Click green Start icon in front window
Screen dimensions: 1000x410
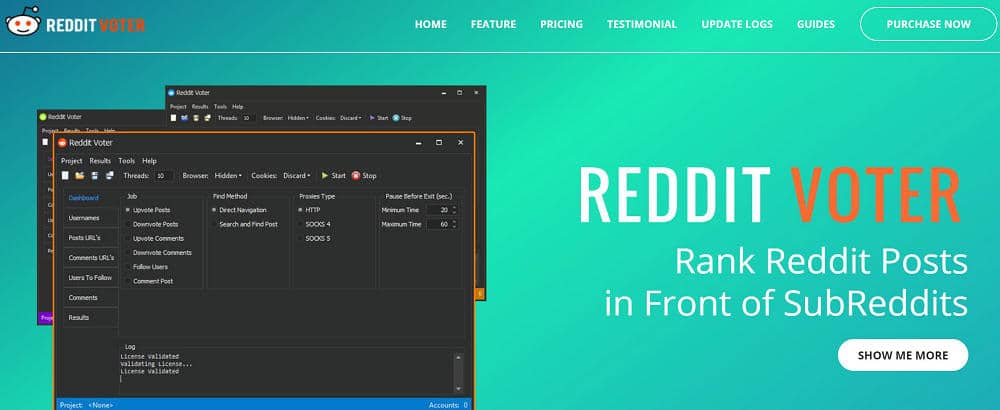tap(325, 175)
